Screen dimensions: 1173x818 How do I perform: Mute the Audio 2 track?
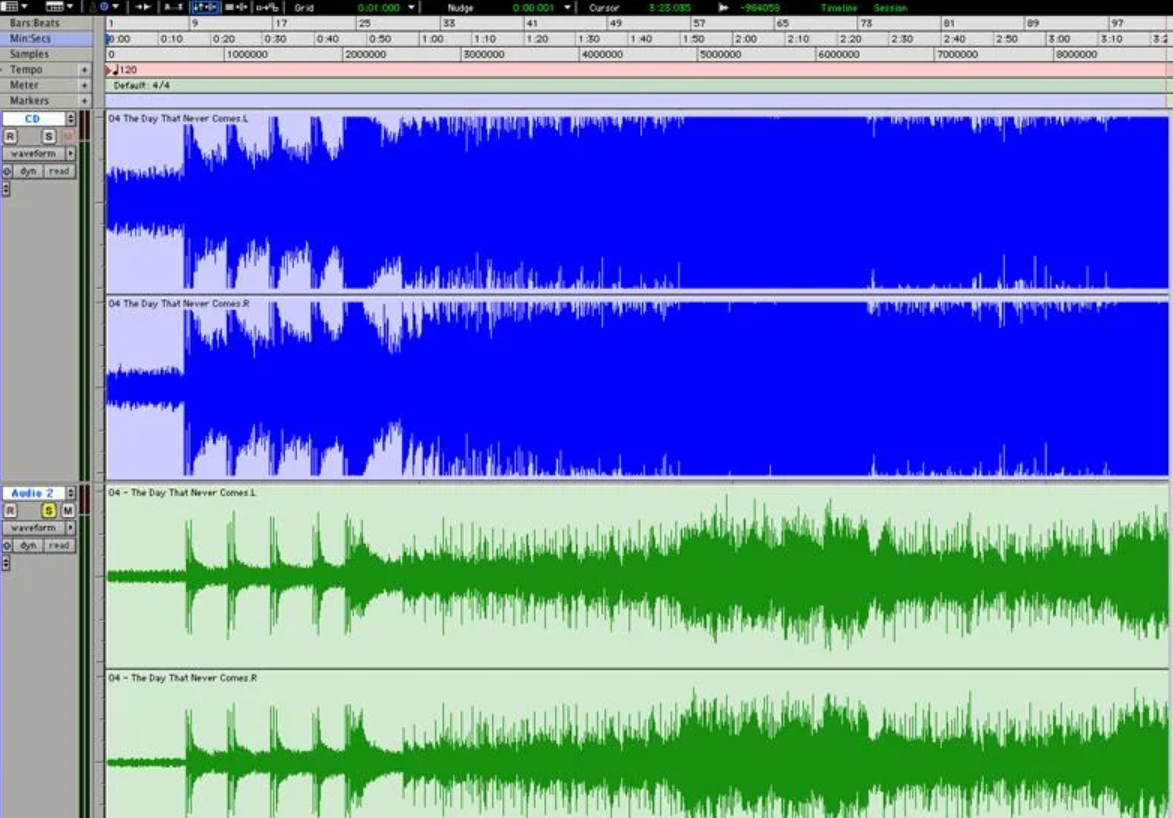point(67,511)
